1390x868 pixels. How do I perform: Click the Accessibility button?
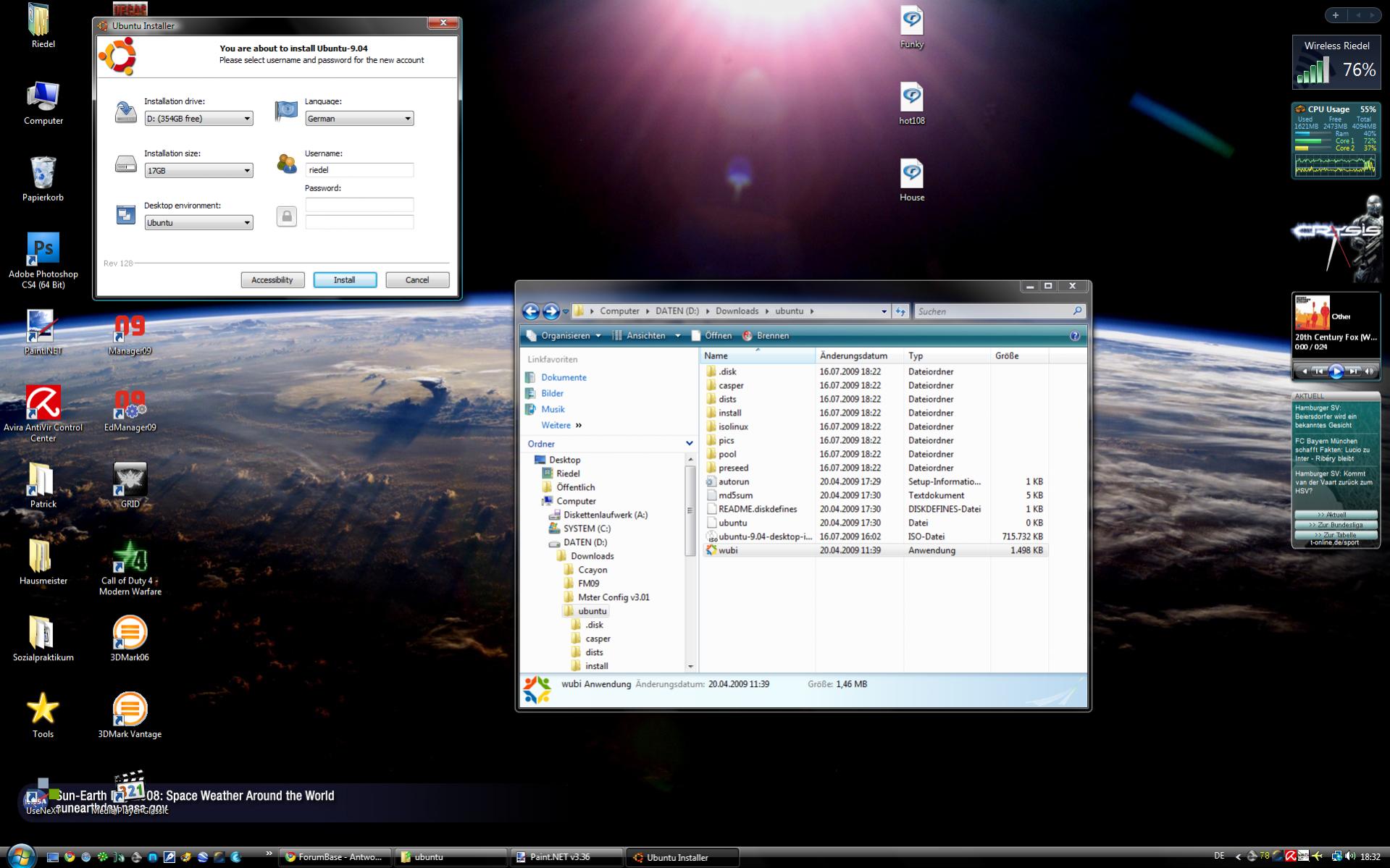coord(272,280)
